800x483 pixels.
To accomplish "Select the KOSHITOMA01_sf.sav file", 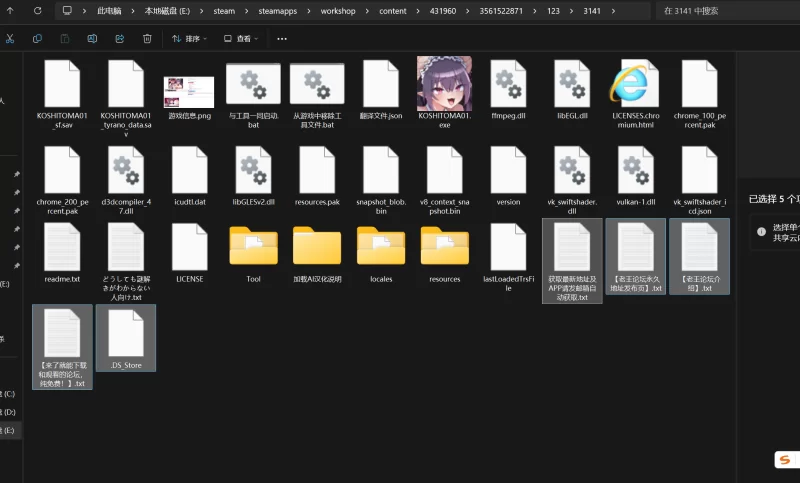I will pyautogui.click(x=62, y=94).
